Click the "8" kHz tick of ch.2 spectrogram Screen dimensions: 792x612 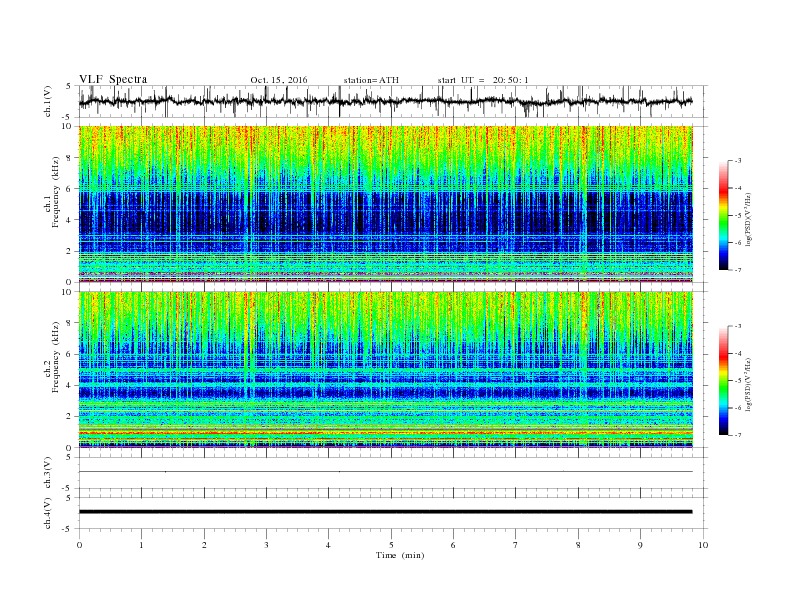pyautogui.click(x=70, y=323)
